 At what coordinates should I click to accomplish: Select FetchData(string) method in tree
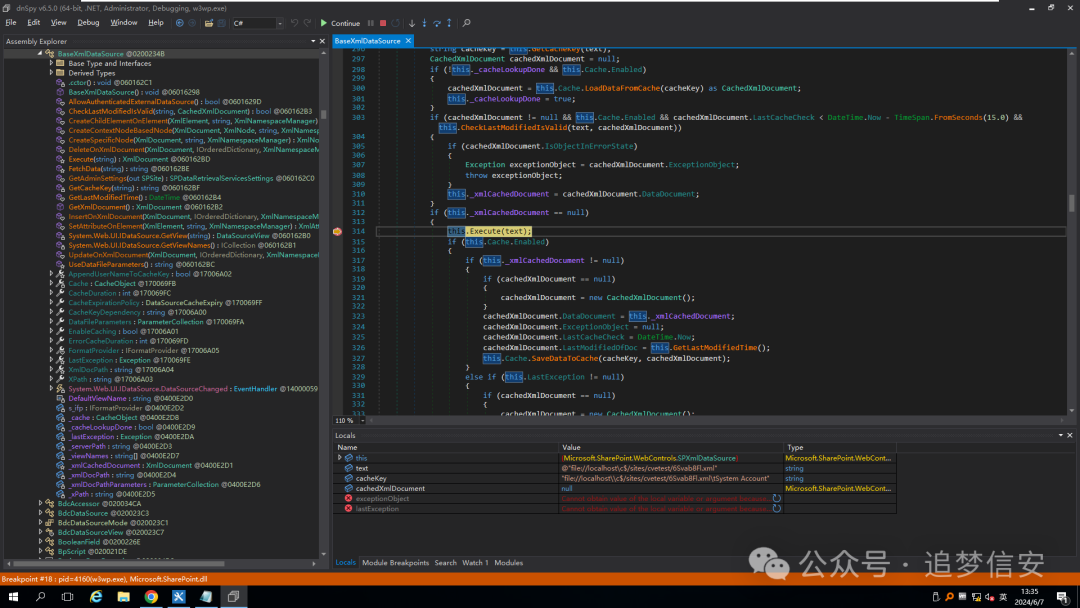[129, 169]
